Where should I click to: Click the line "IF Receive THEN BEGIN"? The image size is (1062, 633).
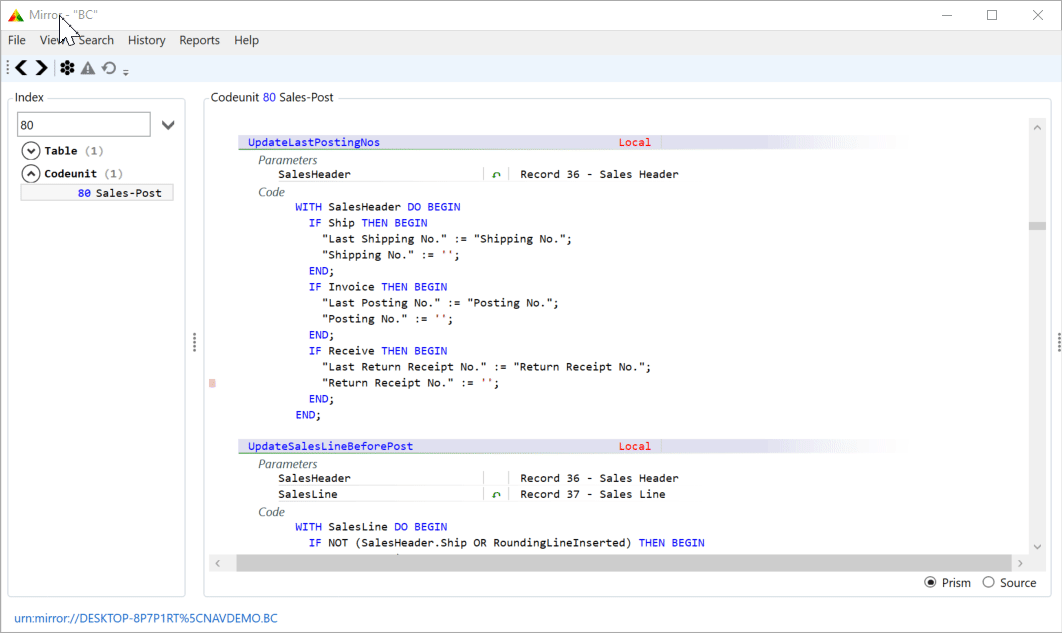378,351
